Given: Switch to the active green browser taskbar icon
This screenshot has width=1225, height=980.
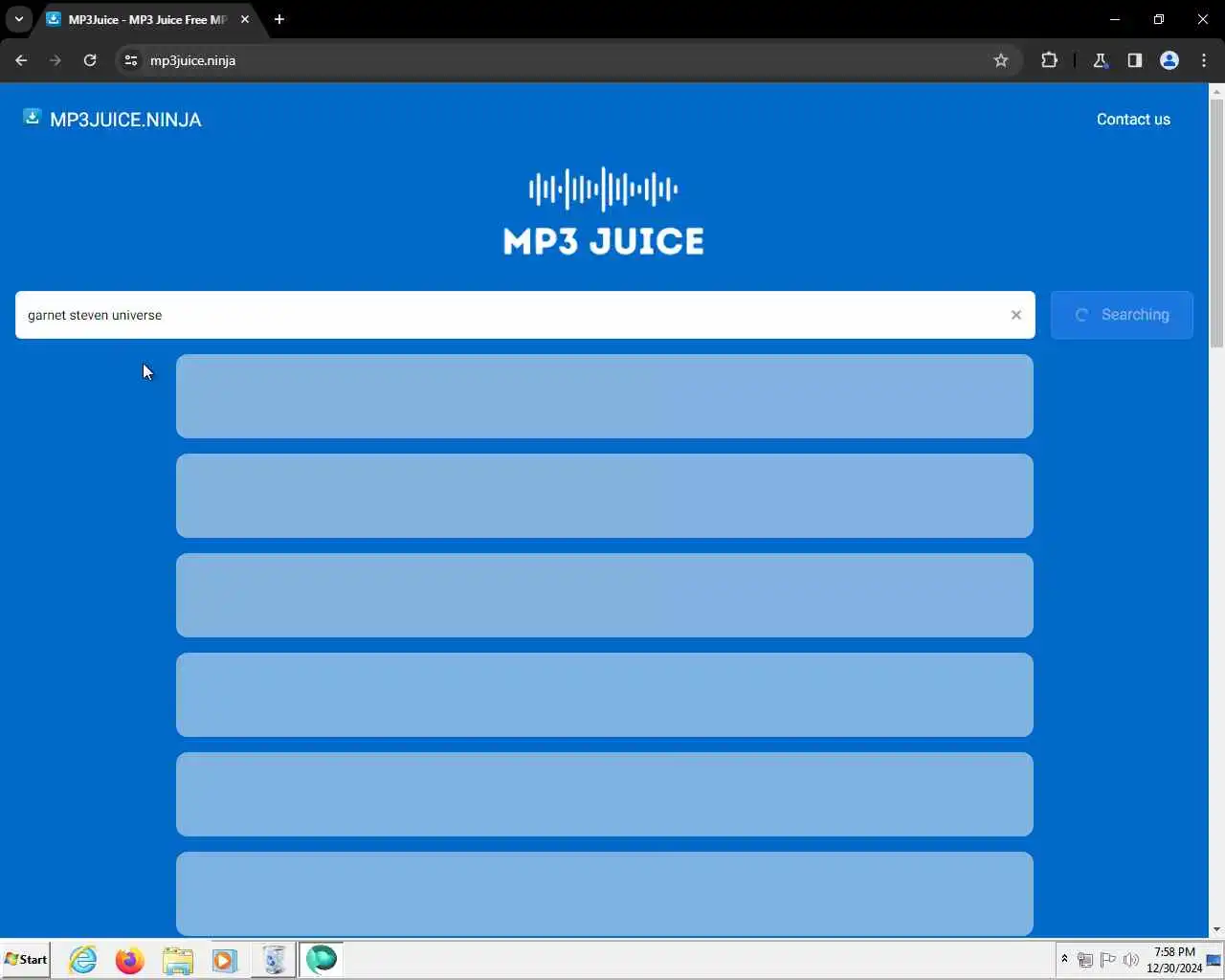Looking at the screenshot, I should [x=322, y=959].
